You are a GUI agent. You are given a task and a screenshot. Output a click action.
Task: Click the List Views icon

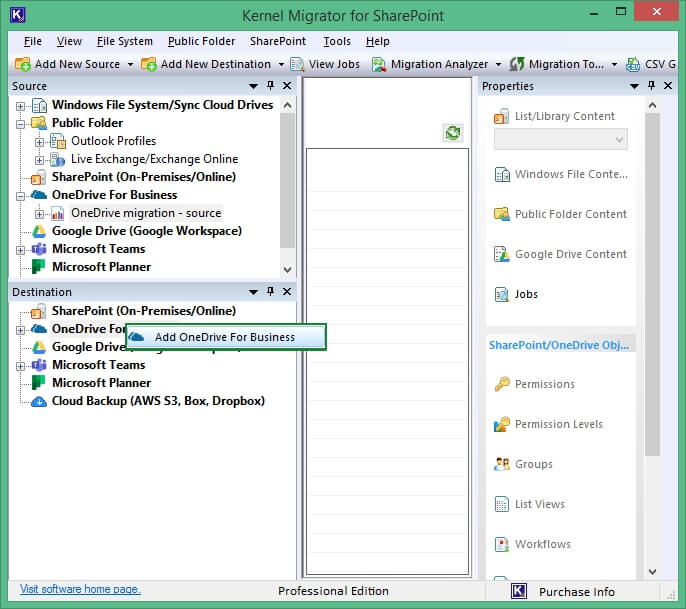pyautogui.click(x=502, y=504)
